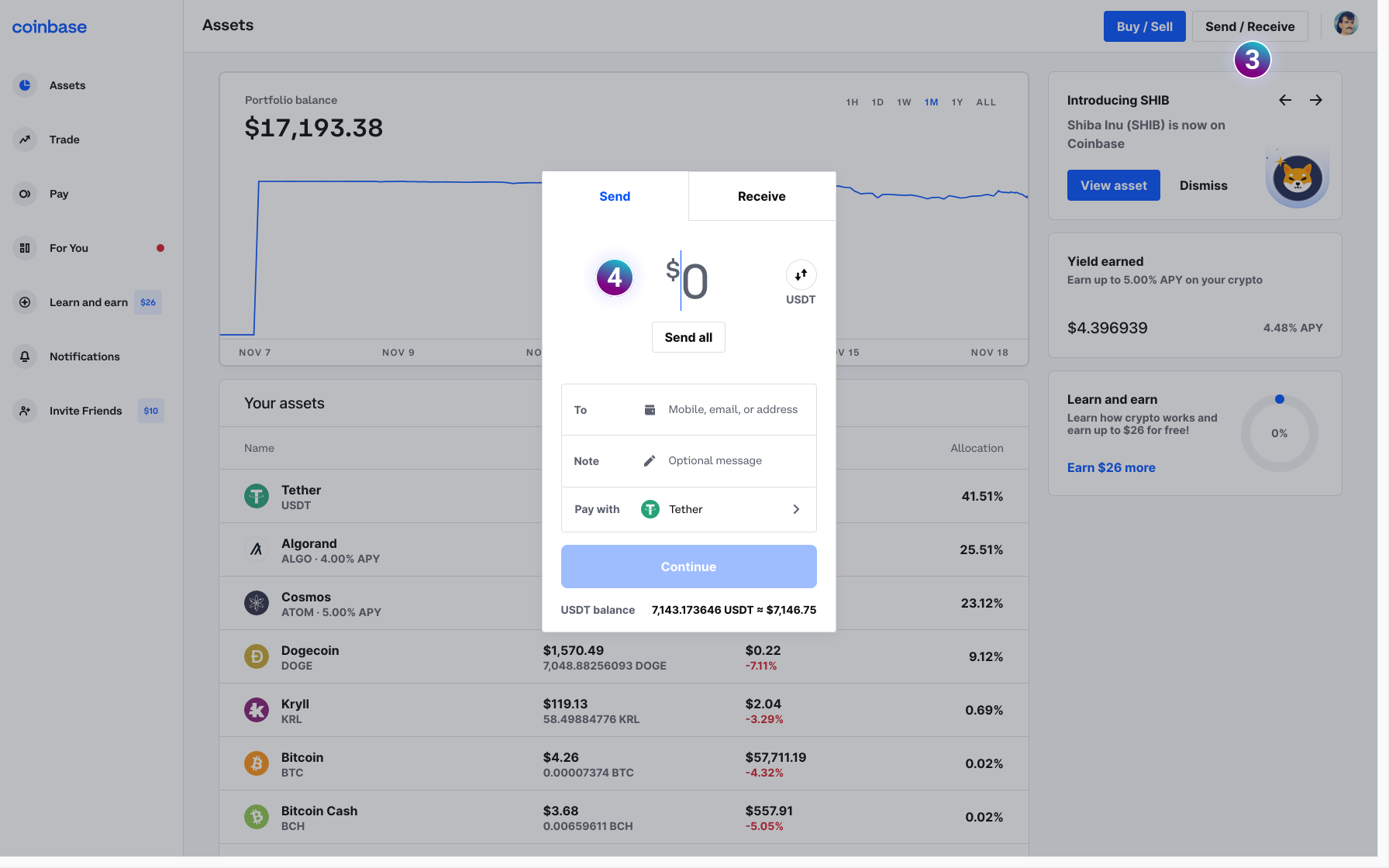1389x868 pixels.
Task: Select the 1H chart range
Action: click(852, 102)
